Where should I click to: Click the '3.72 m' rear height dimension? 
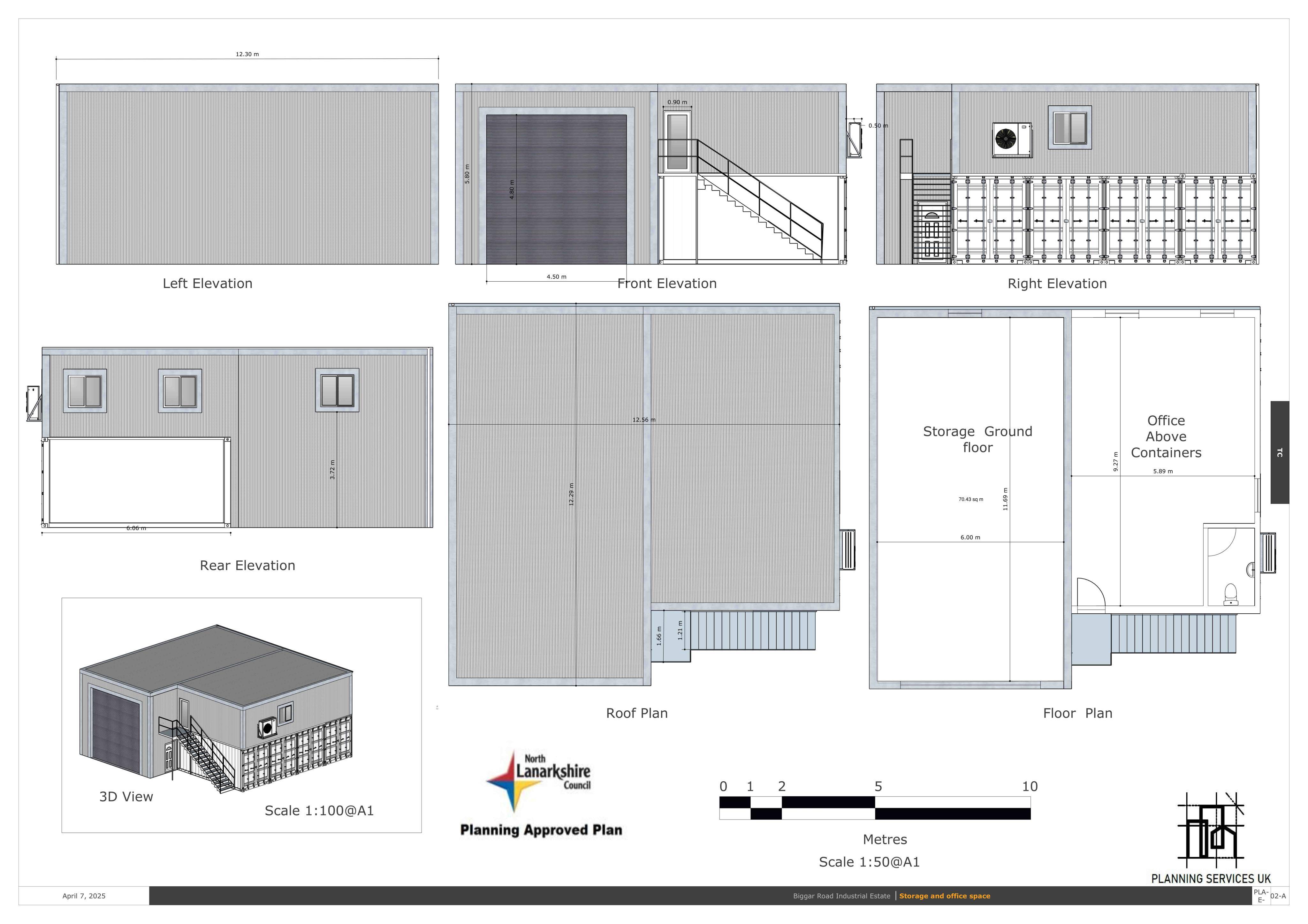[333, 469]
